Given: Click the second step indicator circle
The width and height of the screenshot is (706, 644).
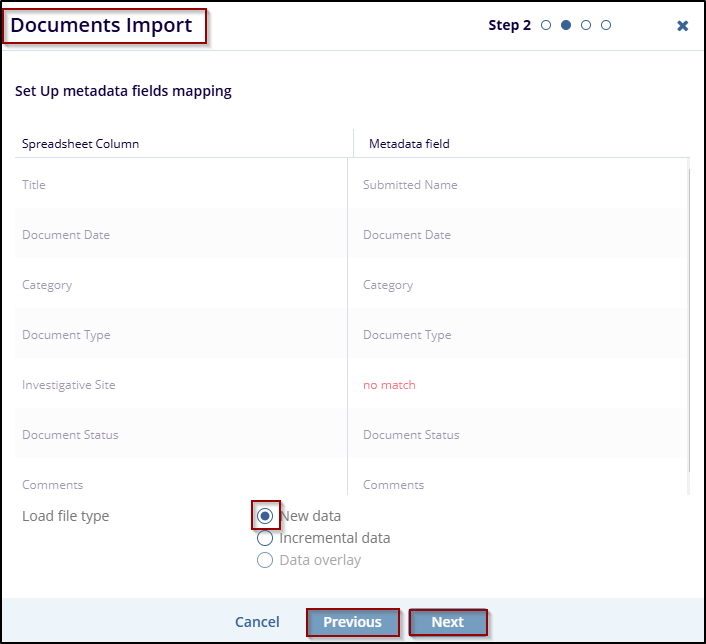Looking at the screenshot, I should (566, 25).
